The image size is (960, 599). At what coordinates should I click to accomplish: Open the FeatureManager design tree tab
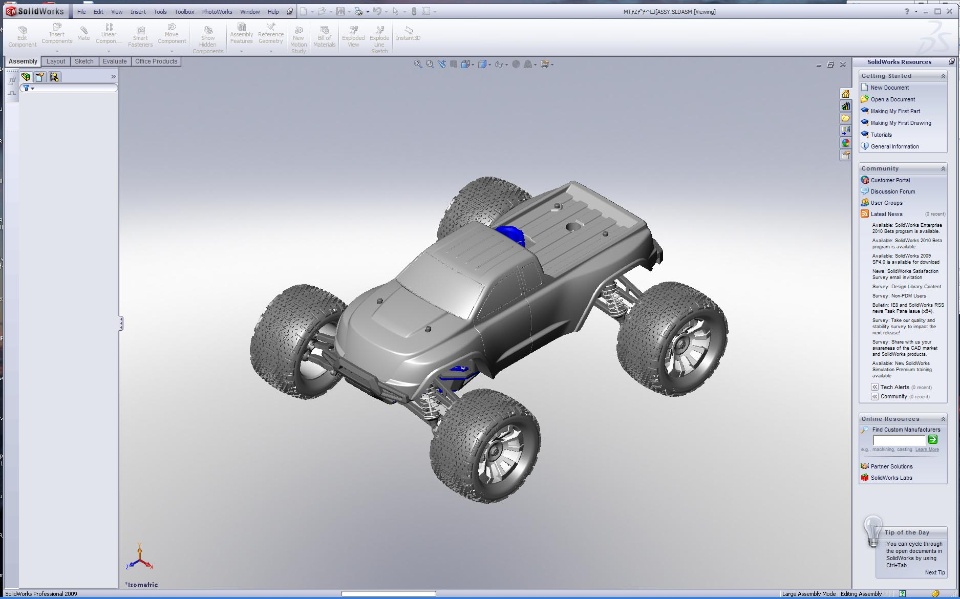coord(26,77)
